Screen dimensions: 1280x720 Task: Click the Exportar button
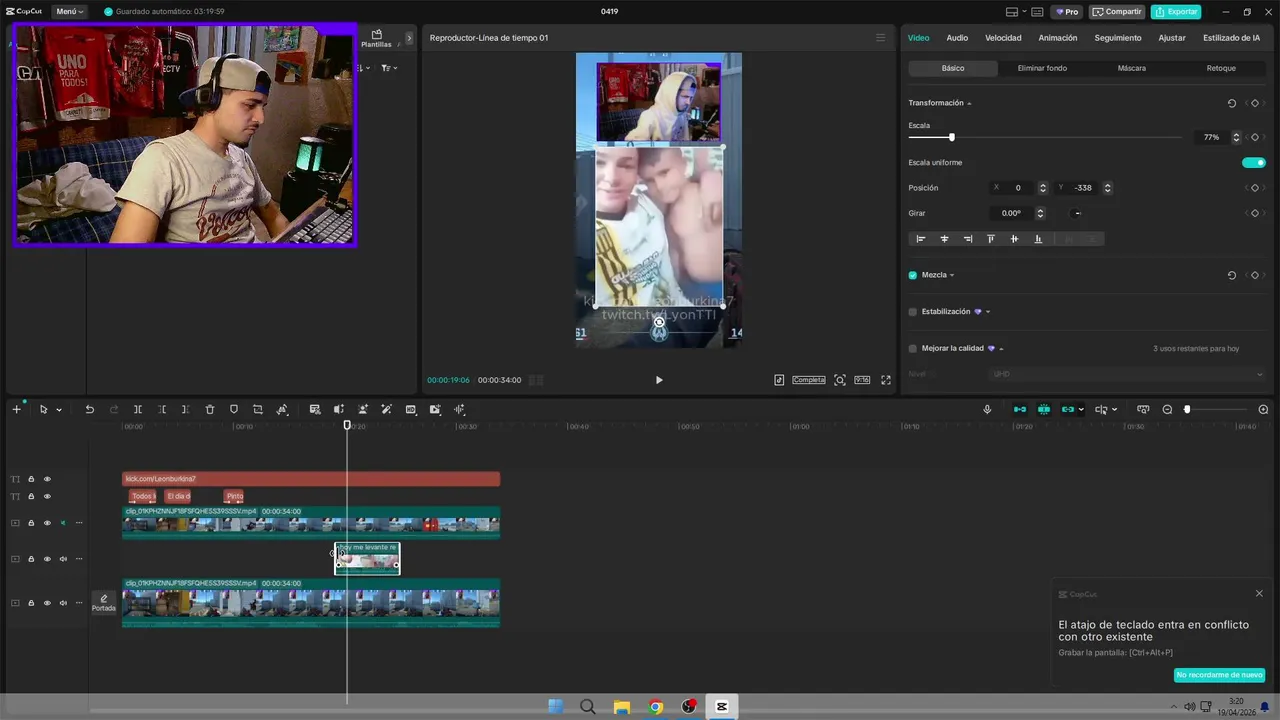[1176, 12]
